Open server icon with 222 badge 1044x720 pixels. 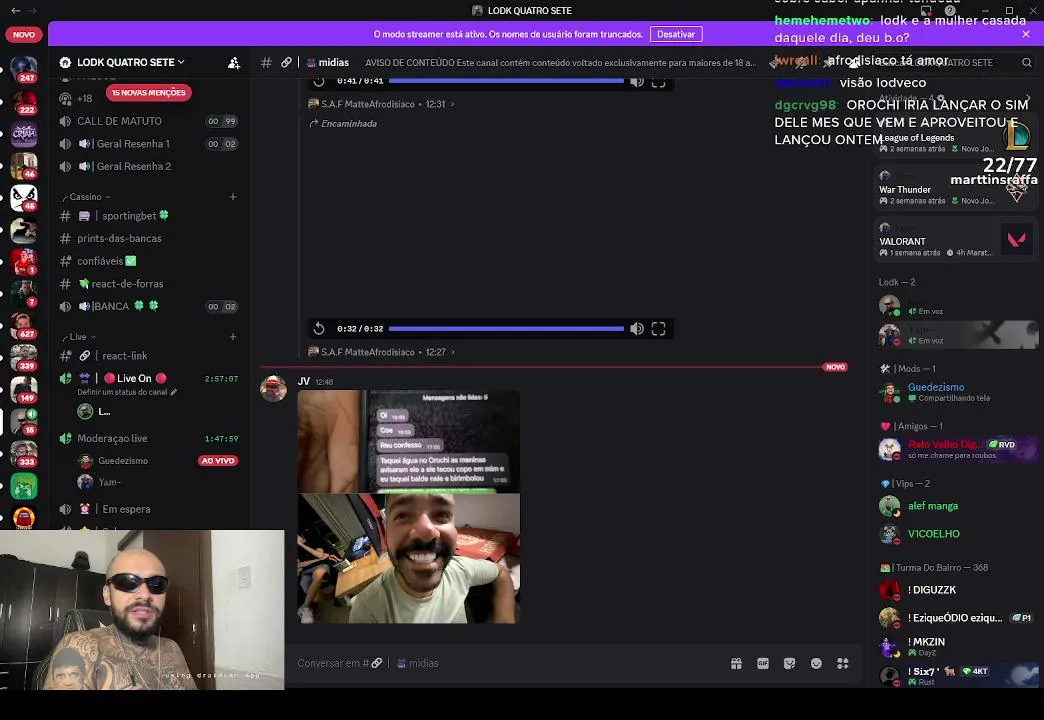24,102
